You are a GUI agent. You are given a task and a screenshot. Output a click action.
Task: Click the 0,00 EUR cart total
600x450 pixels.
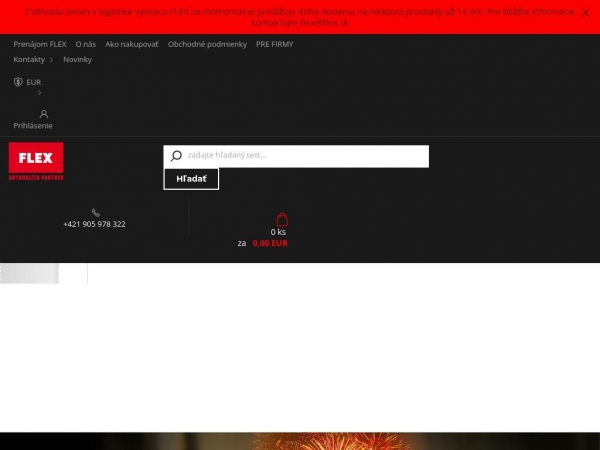tap(270, 243)
